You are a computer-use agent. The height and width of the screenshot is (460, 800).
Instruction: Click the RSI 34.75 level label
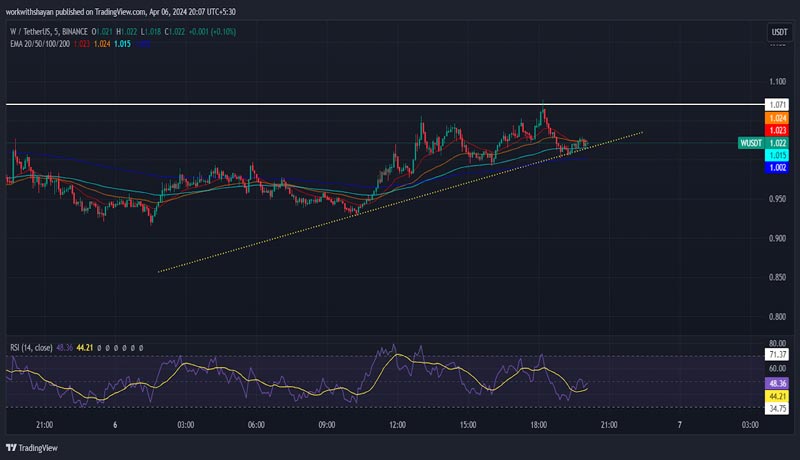click(777, 408)
